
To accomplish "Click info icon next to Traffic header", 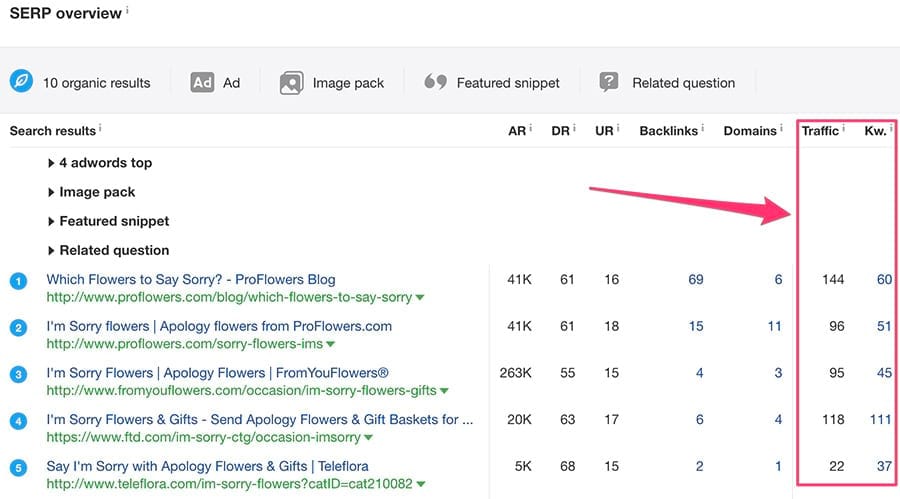I will [x=844, y=129].
